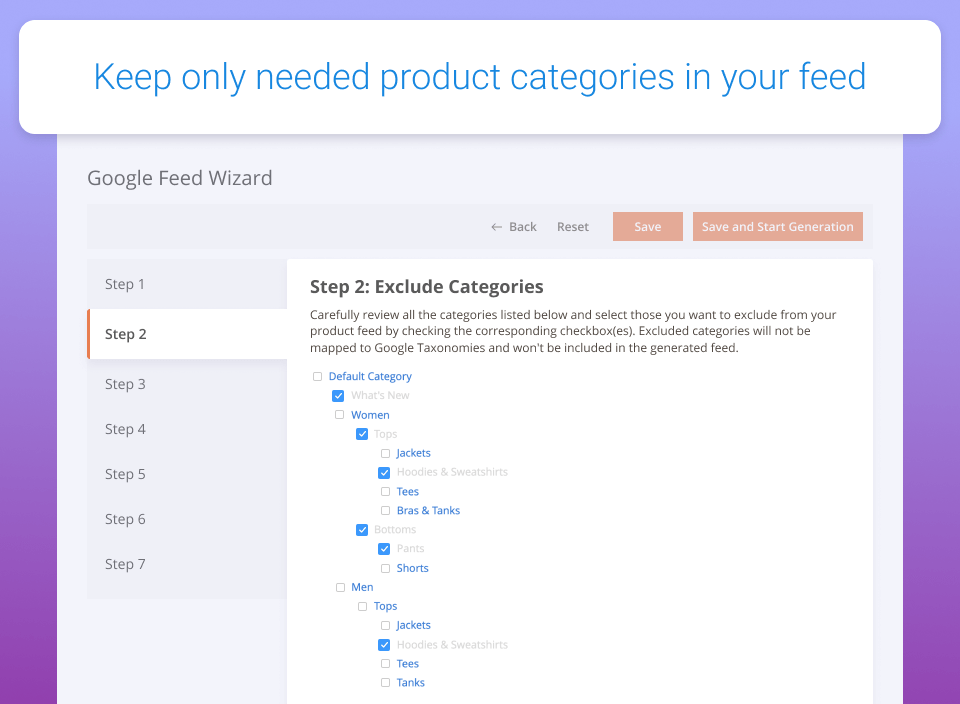Click the Save button
The height and width of the screenshot is (704, 960).
(648, 227)
